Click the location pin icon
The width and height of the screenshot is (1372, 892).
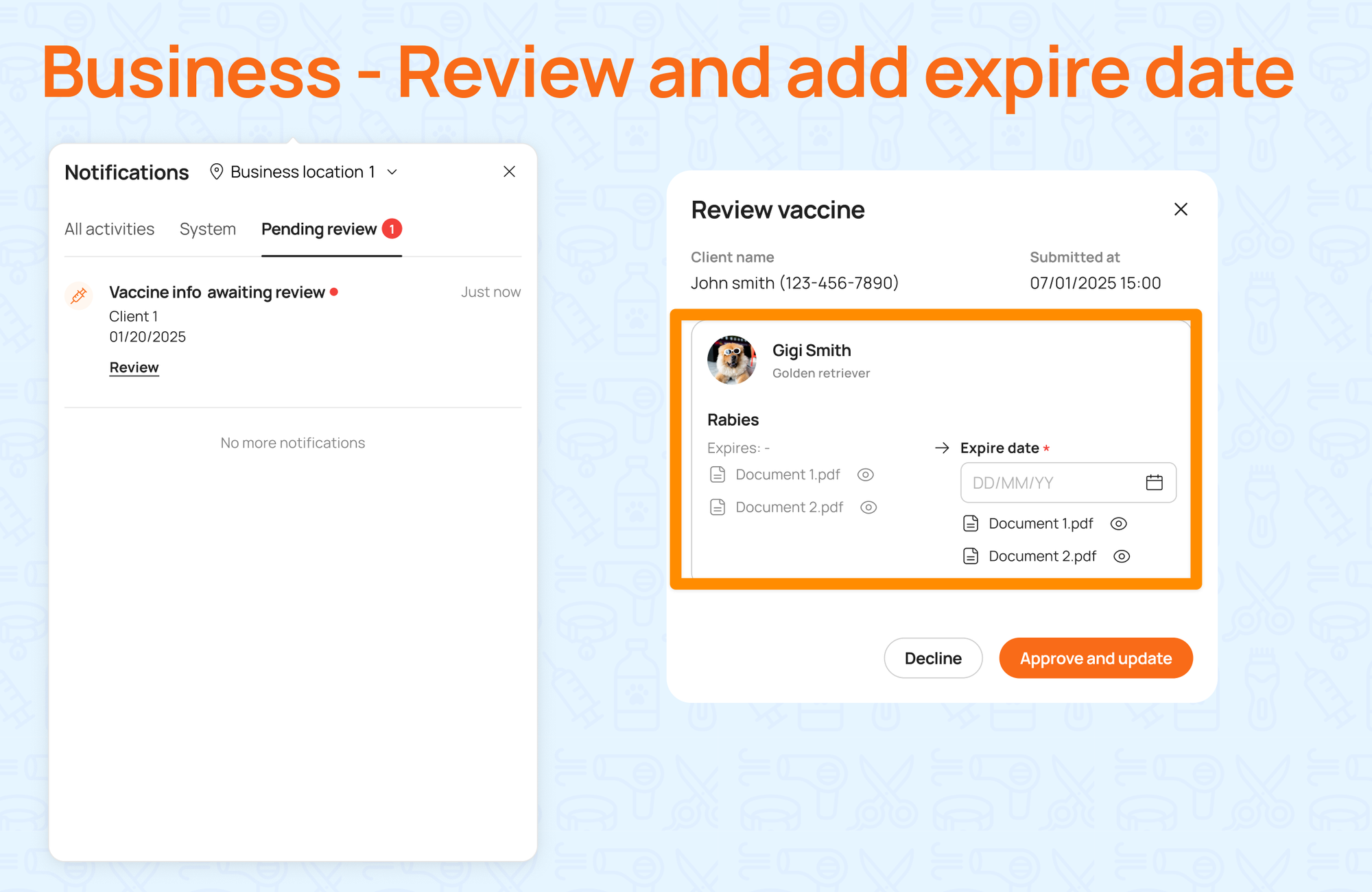(x=216, y=172)
